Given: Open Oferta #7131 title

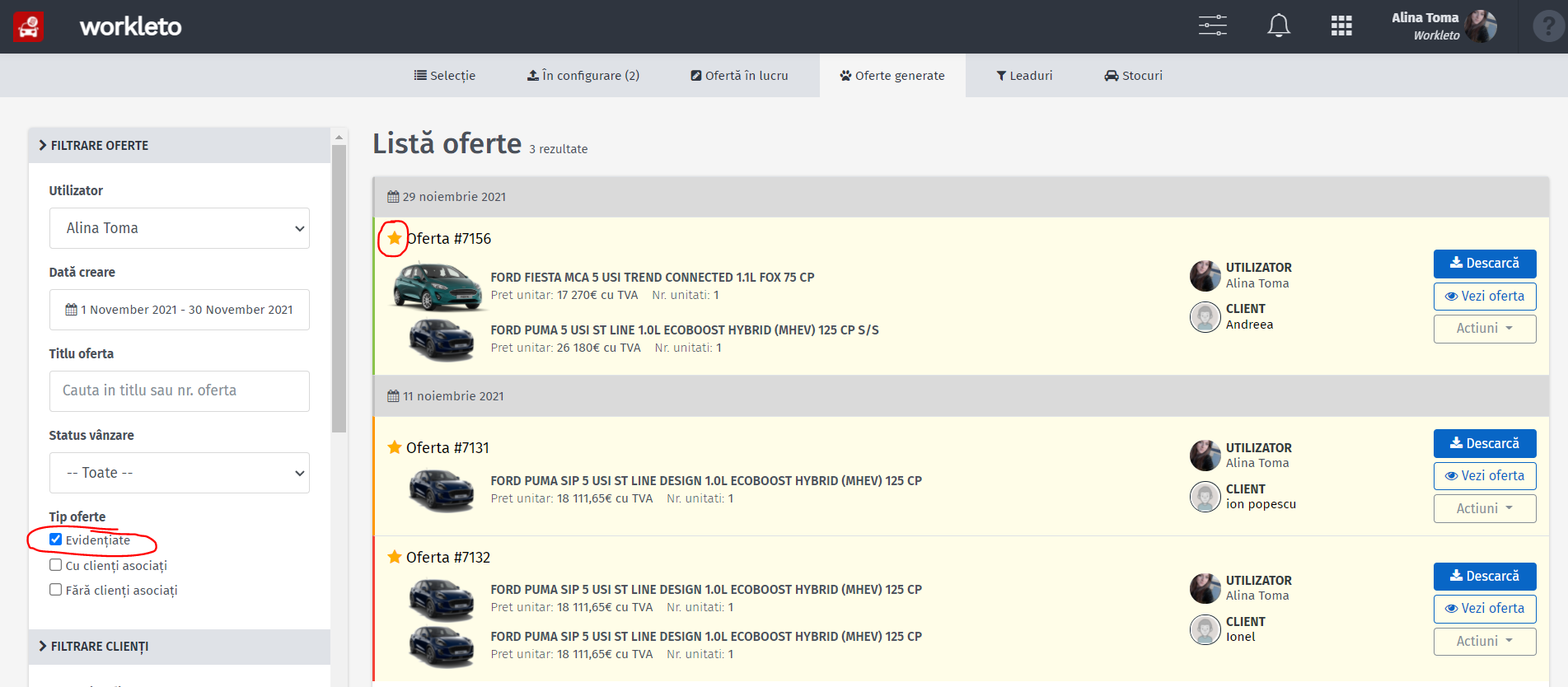Looking at the screenshot, I should [447, 448].
